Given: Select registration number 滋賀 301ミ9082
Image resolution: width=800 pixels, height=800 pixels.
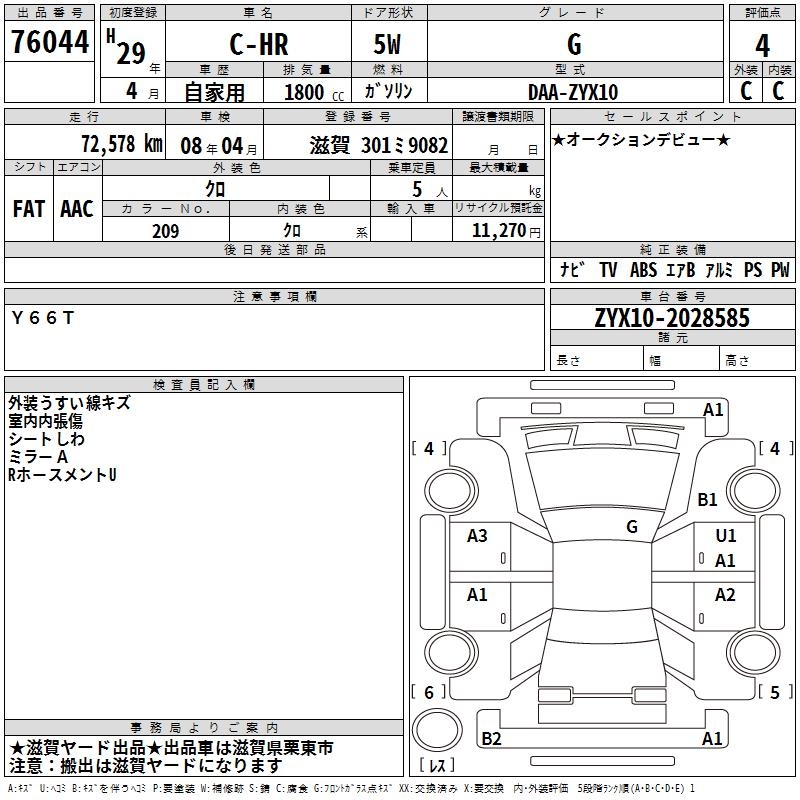Looking at the screenshot, I should [379, 146].
